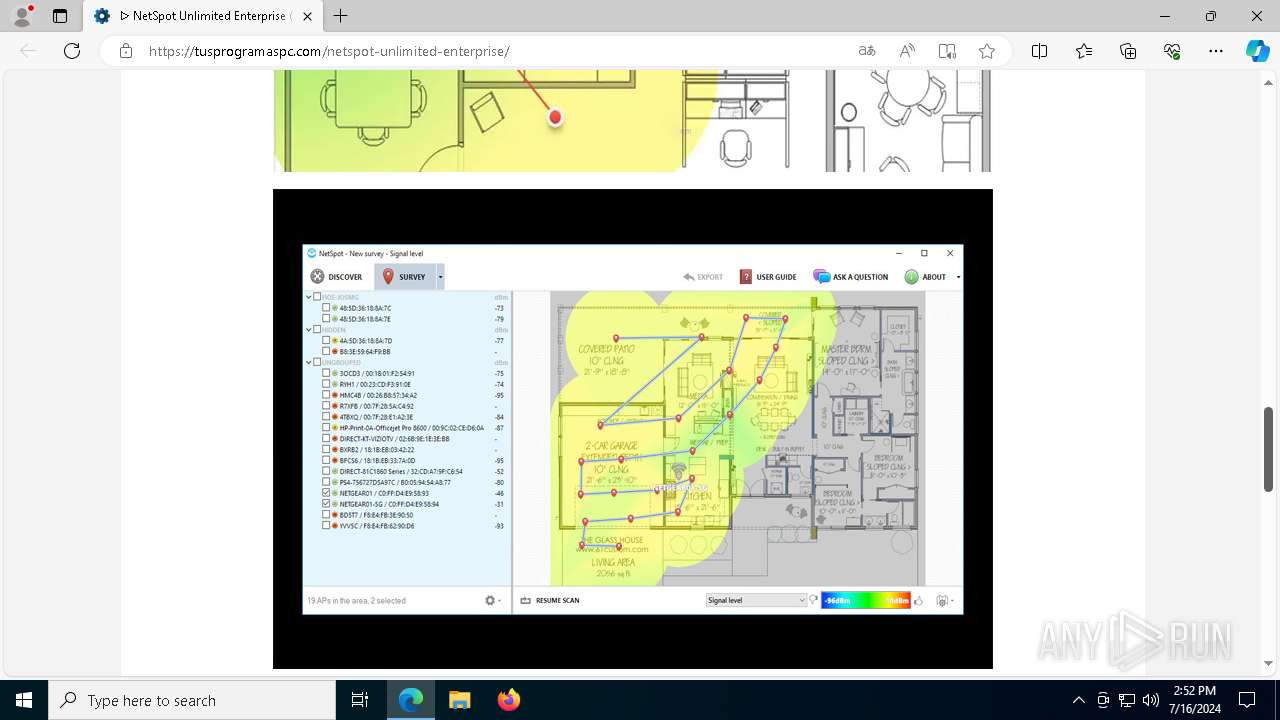Open Split screen icon

(1039, 51)
